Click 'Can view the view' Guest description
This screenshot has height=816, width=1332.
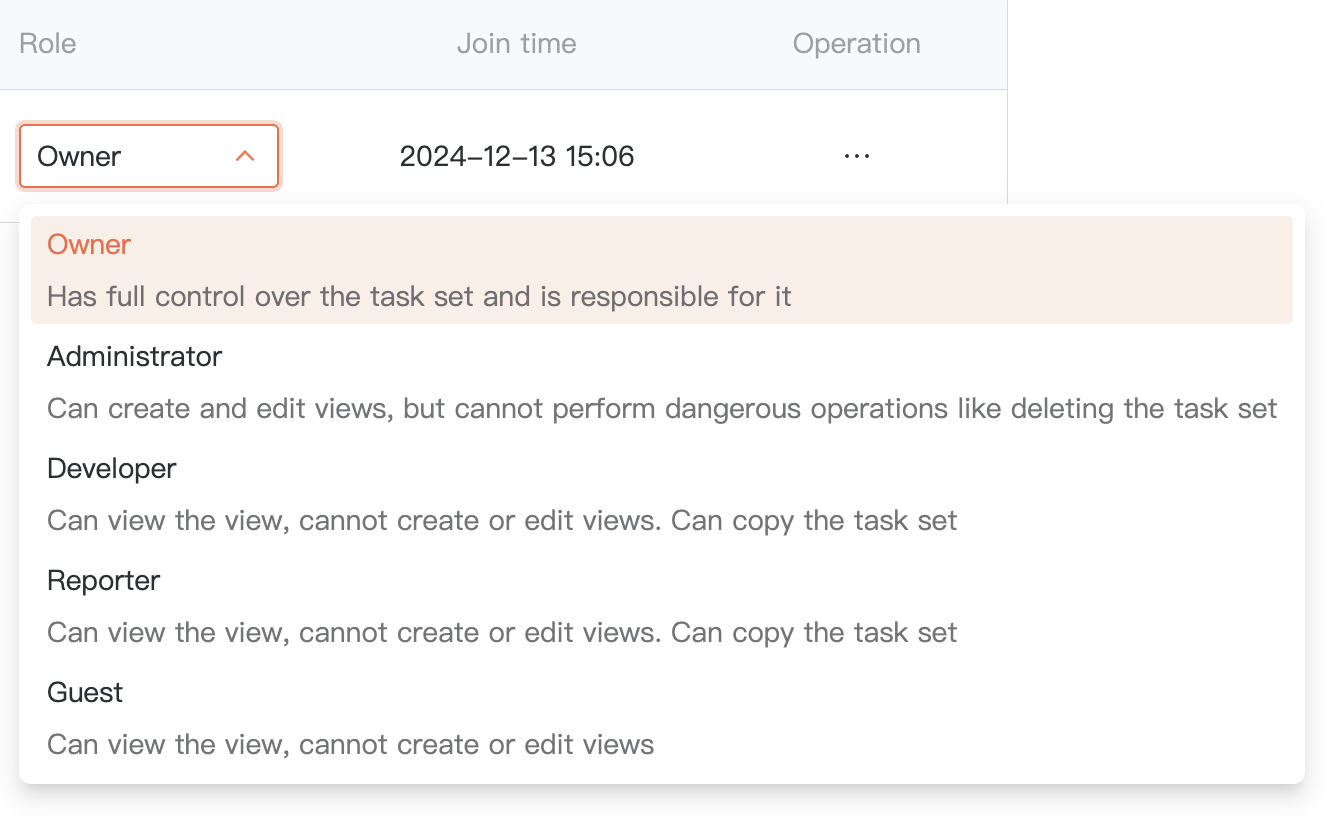[x=350, y=745]
